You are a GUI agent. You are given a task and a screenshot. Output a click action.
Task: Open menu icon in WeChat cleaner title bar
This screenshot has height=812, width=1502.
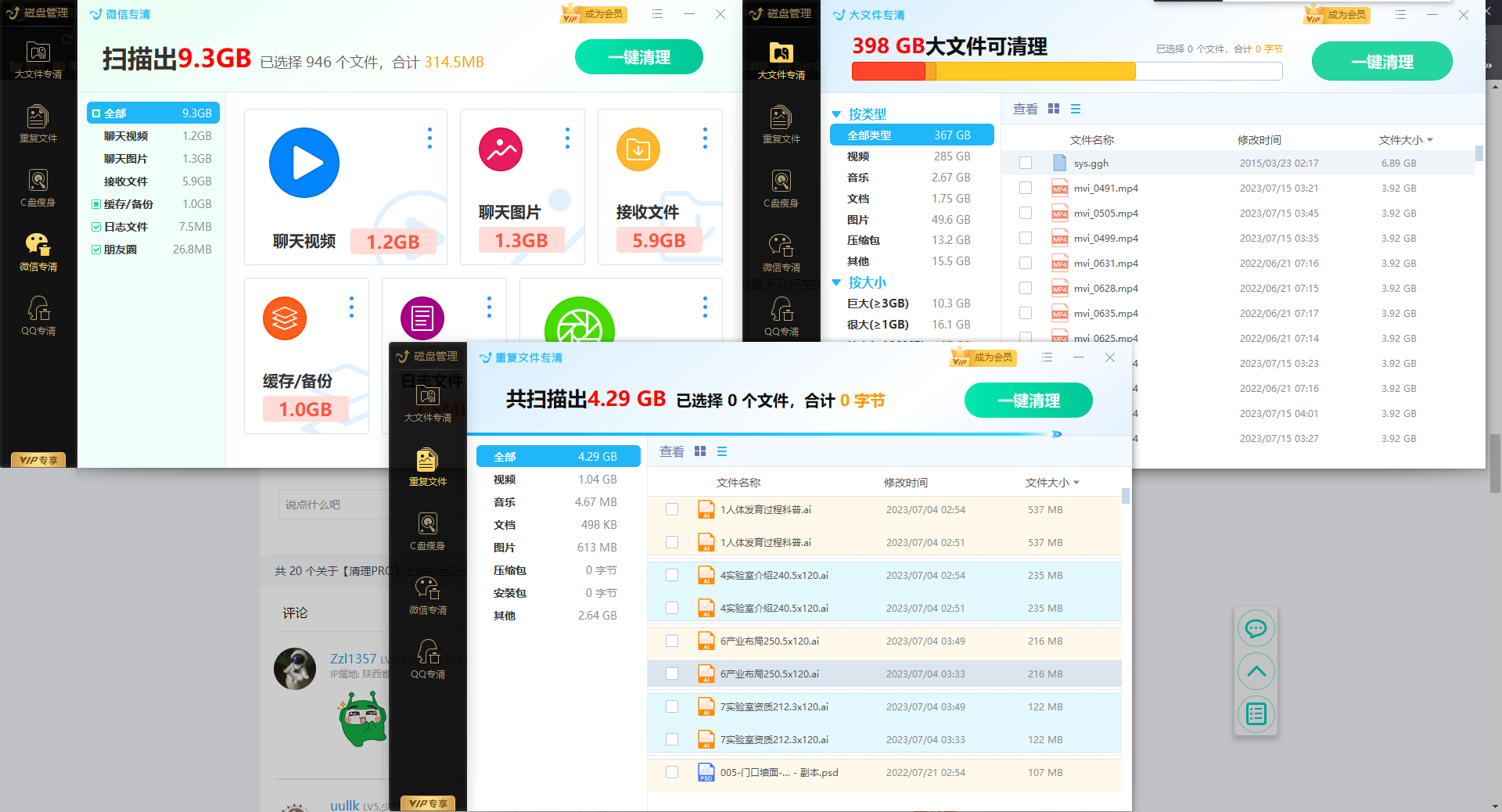point(658,14)
